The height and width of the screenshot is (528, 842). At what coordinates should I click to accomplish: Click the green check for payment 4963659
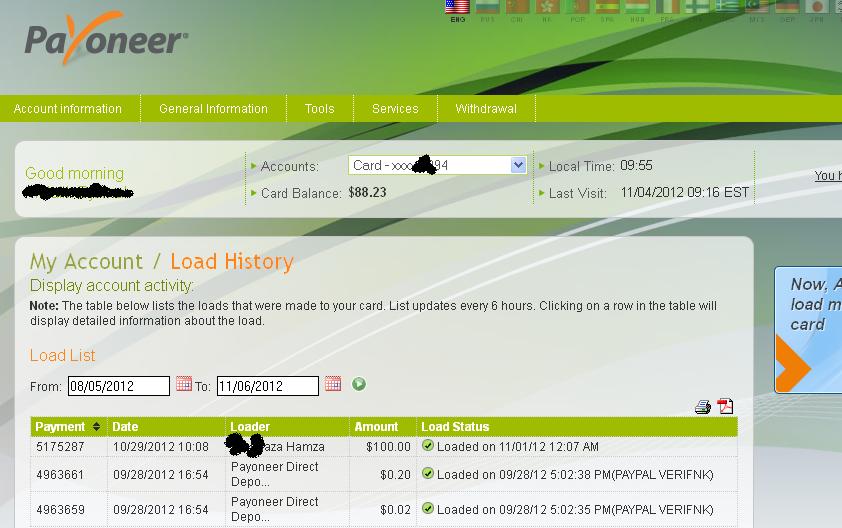click(427, 508)
